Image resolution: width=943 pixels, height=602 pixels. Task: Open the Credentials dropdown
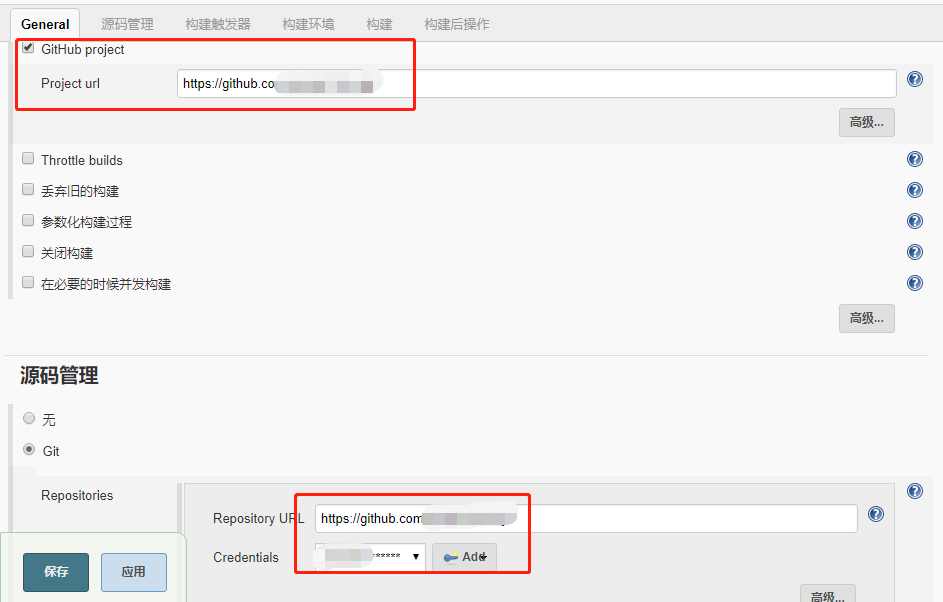click(x=370, y=555)
